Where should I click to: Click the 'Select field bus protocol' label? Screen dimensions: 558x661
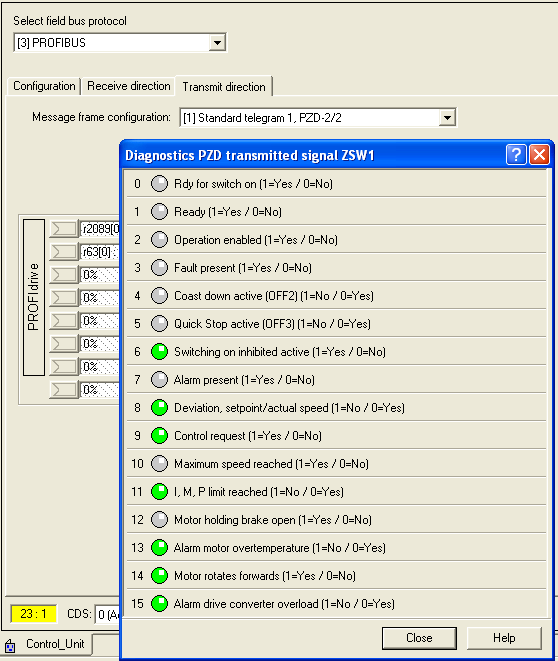(70, 21)
